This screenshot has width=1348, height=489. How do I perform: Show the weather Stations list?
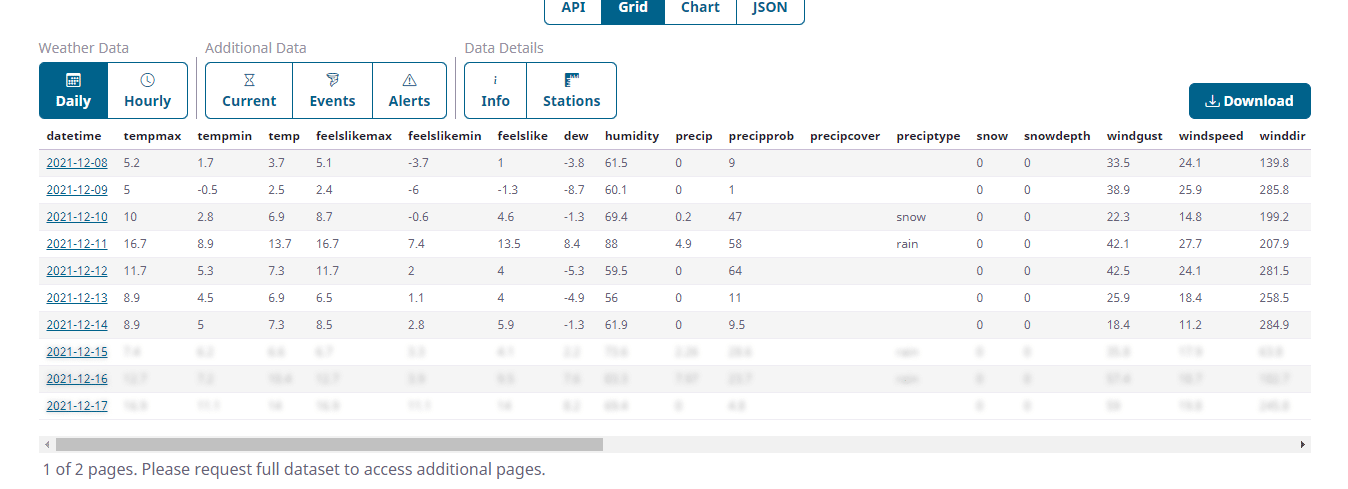tap(571, 91)
